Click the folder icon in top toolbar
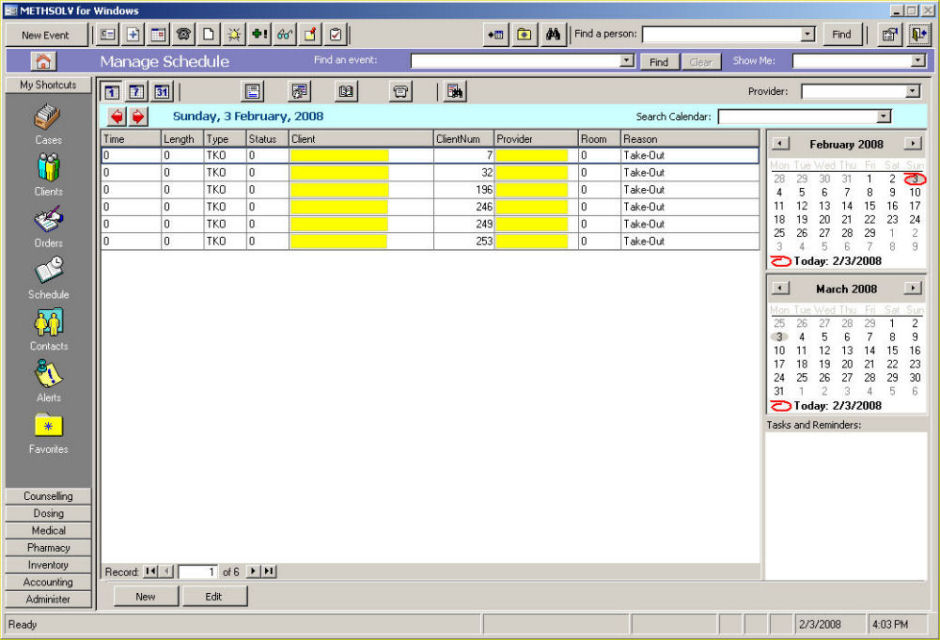Viewport: 940px width, 640px height. [525, 35]
